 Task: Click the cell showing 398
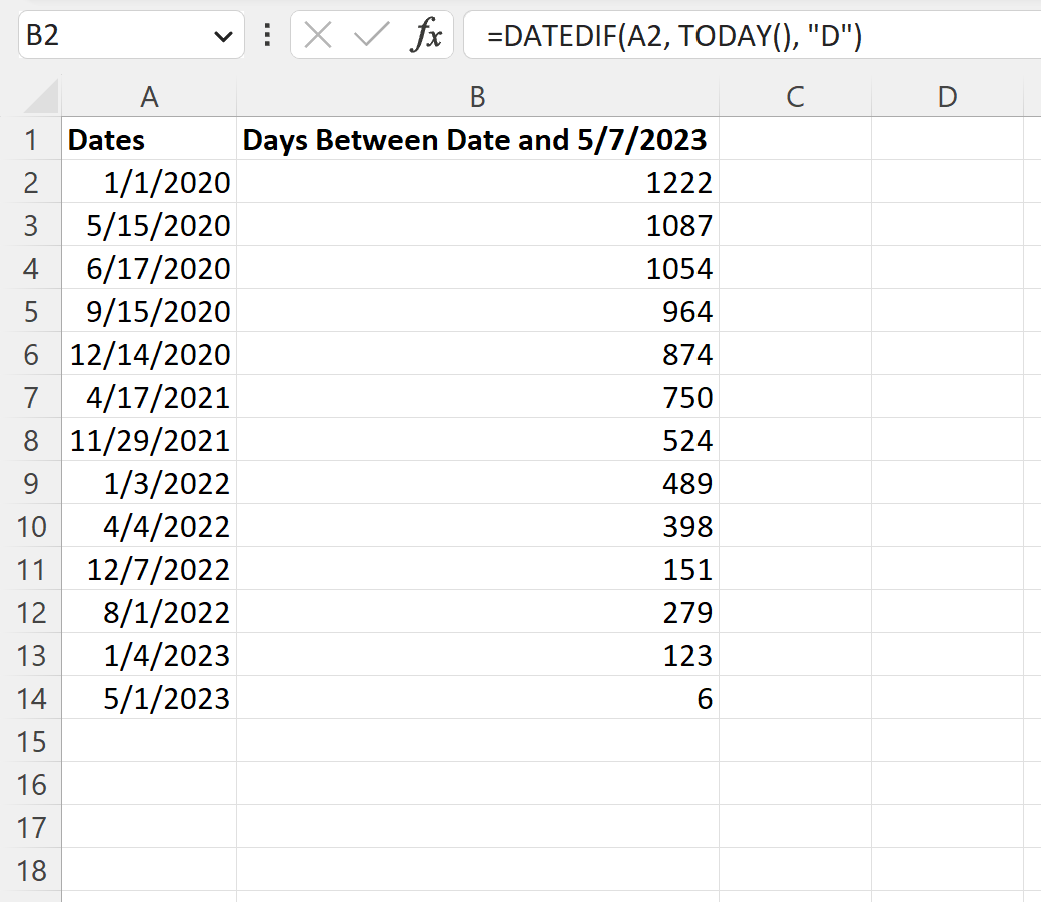pos(478,526)
